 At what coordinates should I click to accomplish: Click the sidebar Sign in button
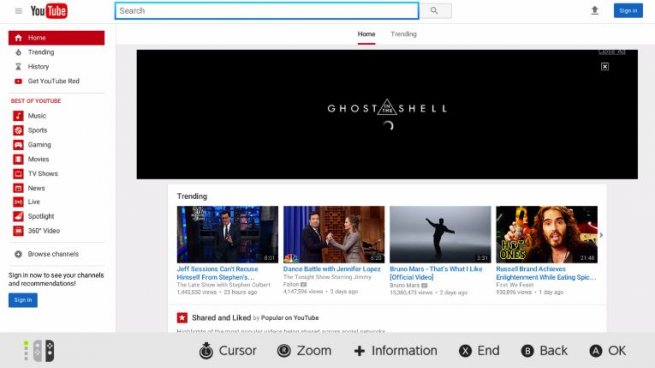23,300
